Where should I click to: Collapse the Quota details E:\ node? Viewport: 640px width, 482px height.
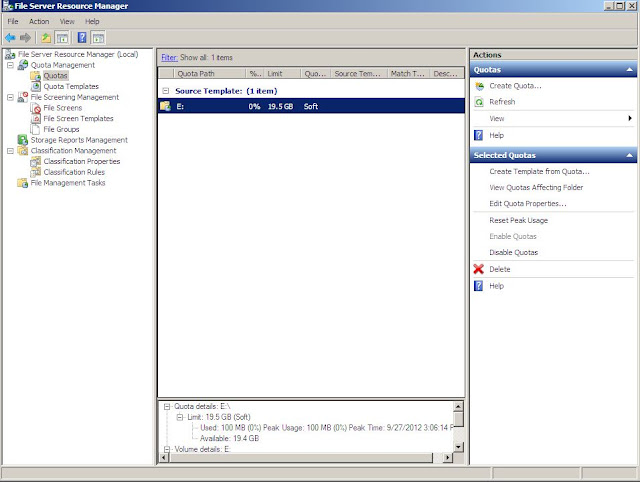[x=167, y=406]
